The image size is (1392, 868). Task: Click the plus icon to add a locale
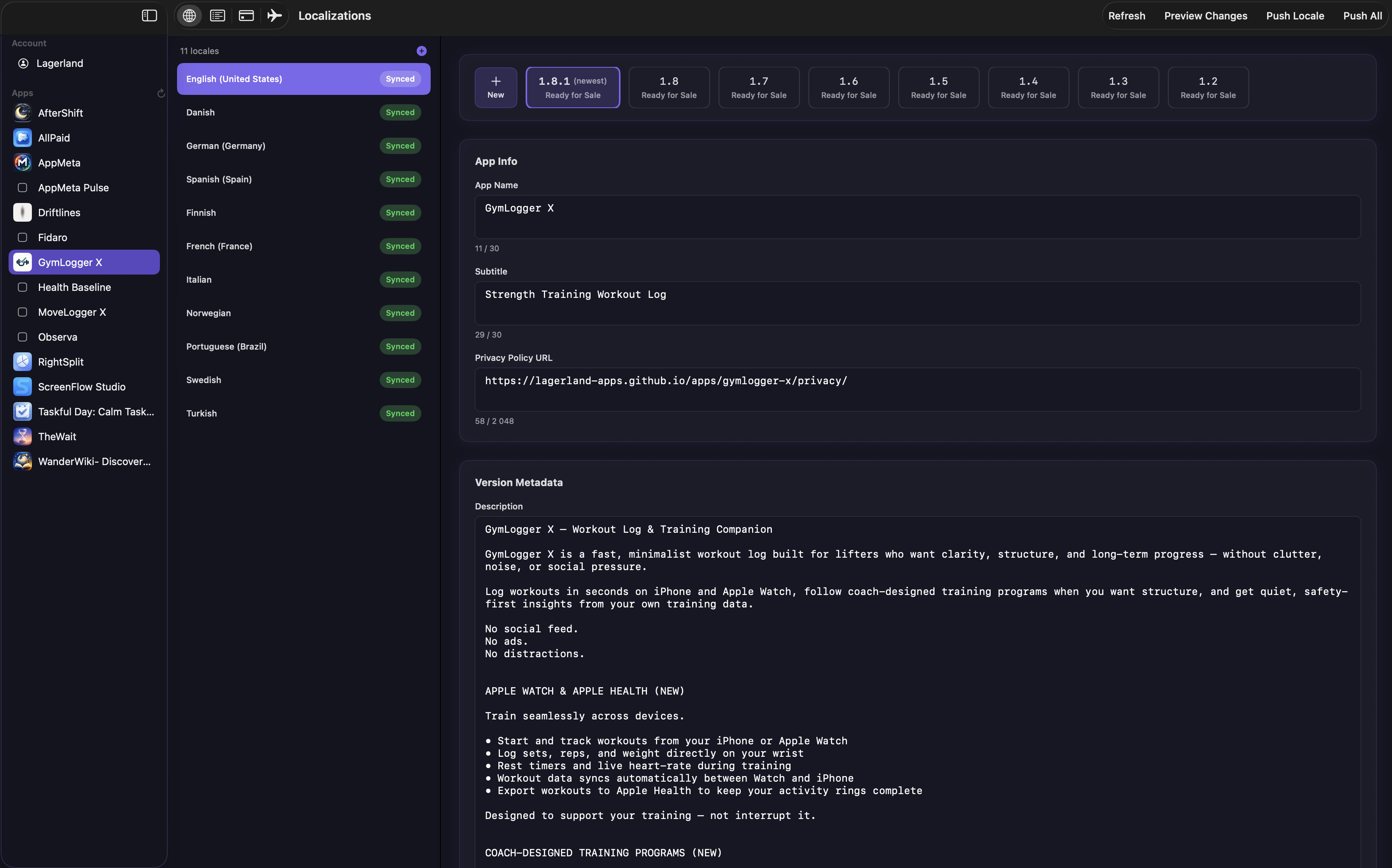pyautogui.click(x=421, y=51)
